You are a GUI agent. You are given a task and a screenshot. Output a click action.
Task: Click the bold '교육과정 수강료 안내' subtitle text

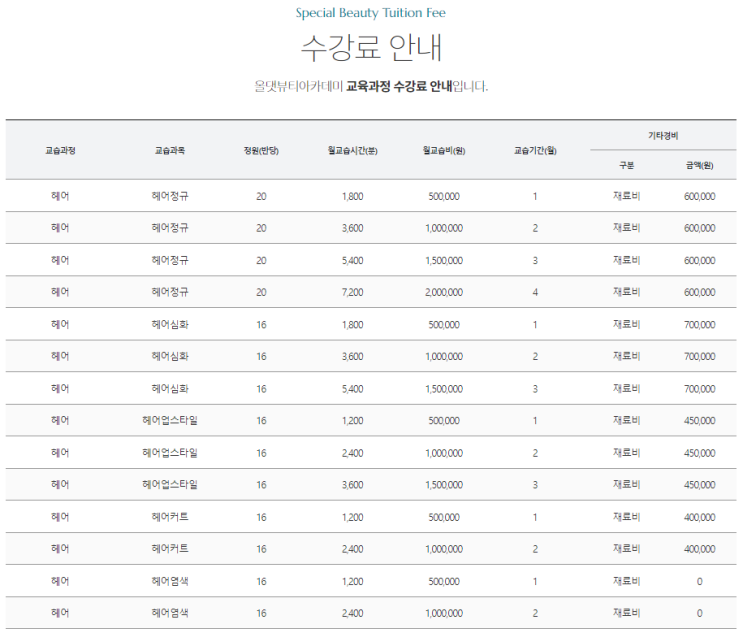click(399, 86)
